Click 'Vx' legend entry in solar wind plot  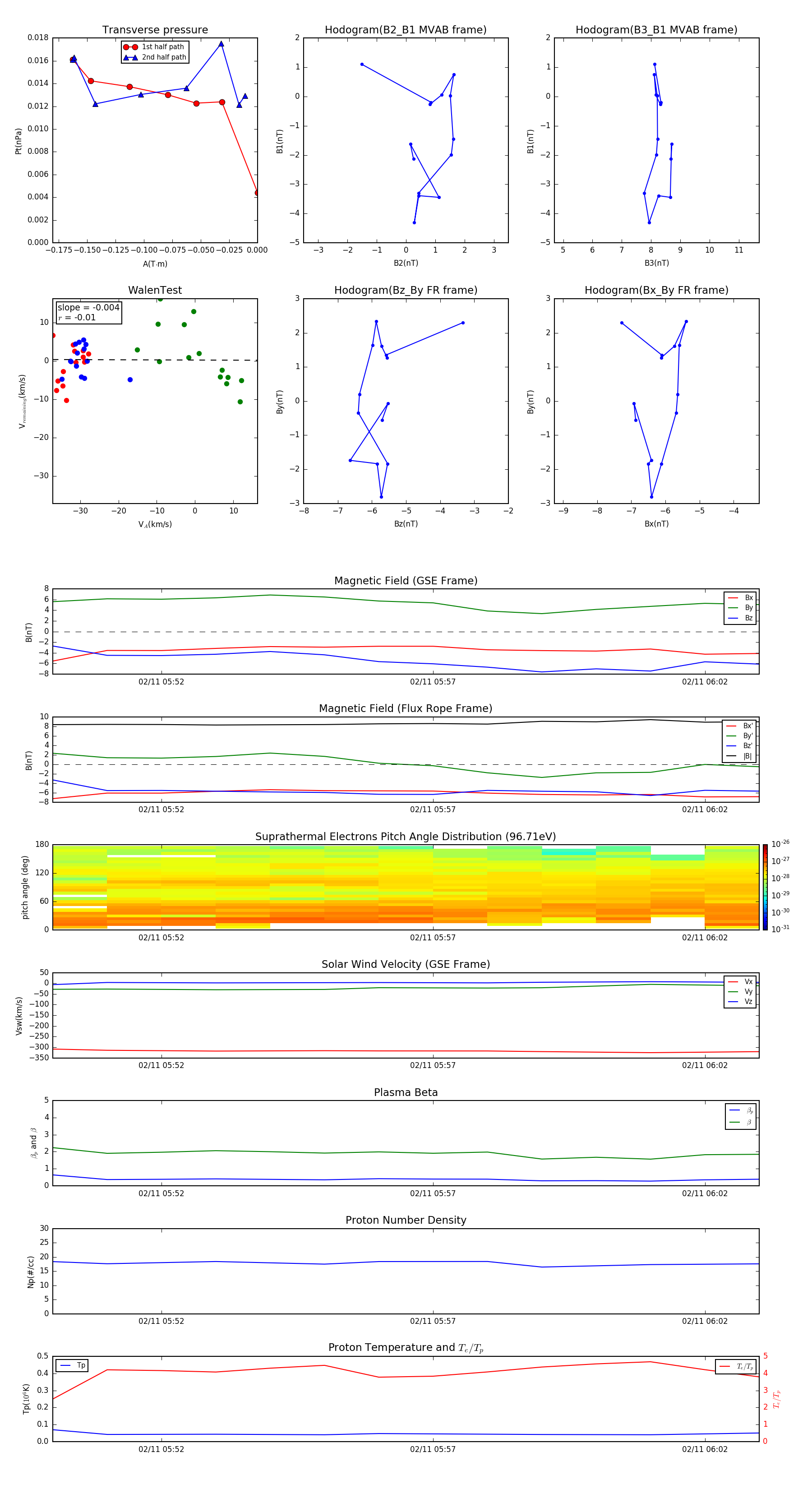(x=741, y=982)
